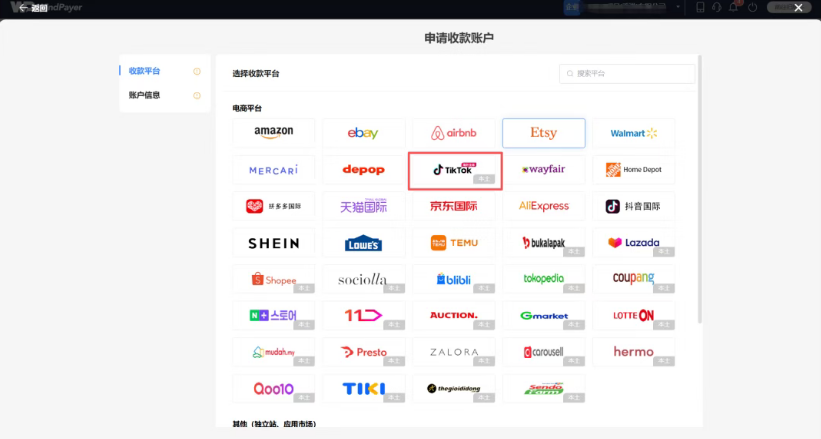
Task: Choose the eBay platform tile
Action: coord(363,133)
